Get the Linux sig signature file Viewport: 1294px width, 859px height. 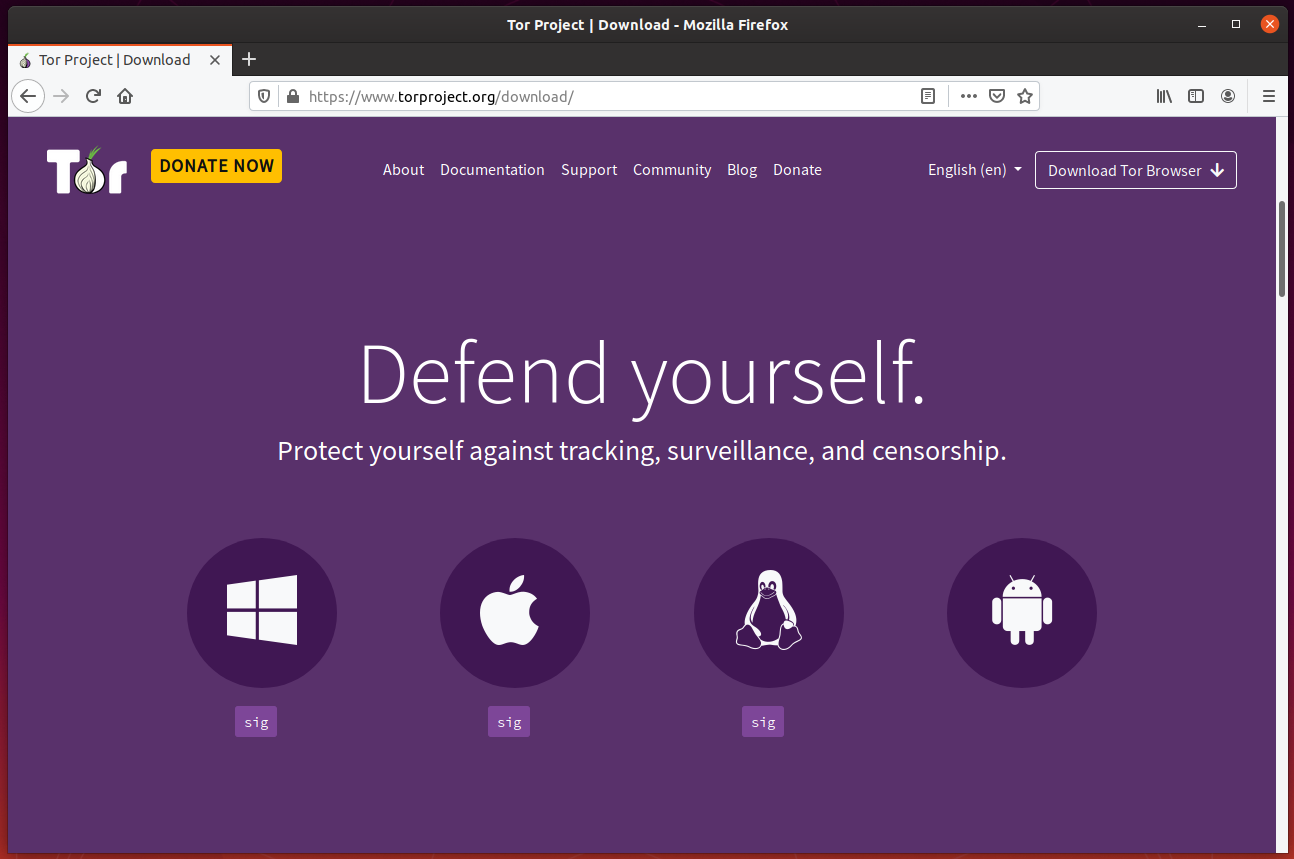pos(763,722)
